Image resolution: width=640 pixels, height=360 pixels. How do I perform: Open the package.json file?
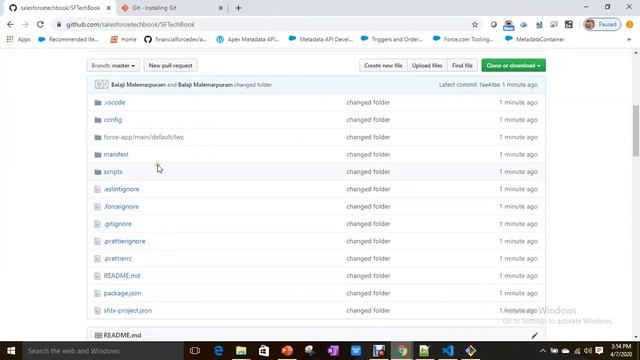click(x=122, y=293)
